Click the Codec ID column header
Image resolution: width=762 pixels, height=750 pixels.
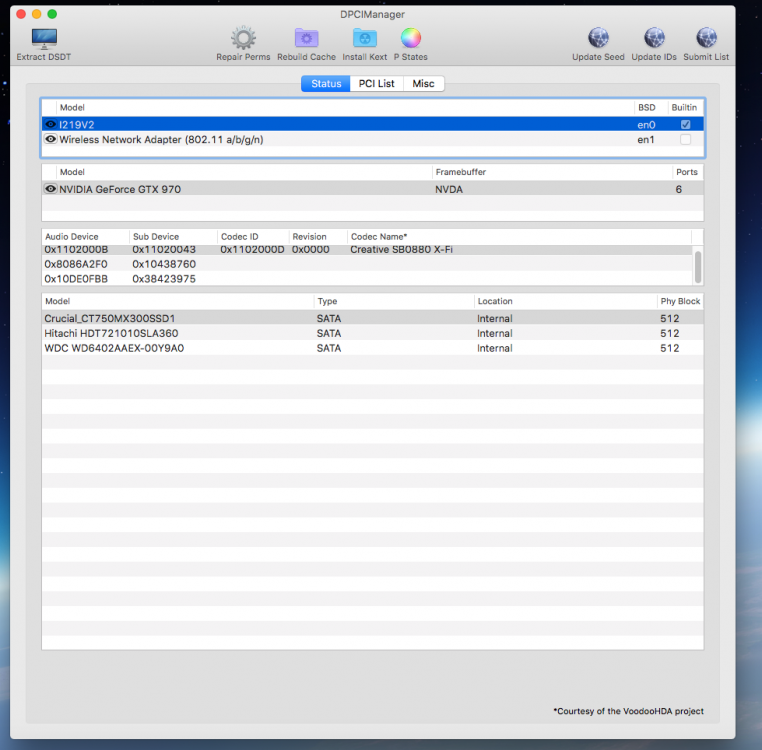[x=253, y=237]
